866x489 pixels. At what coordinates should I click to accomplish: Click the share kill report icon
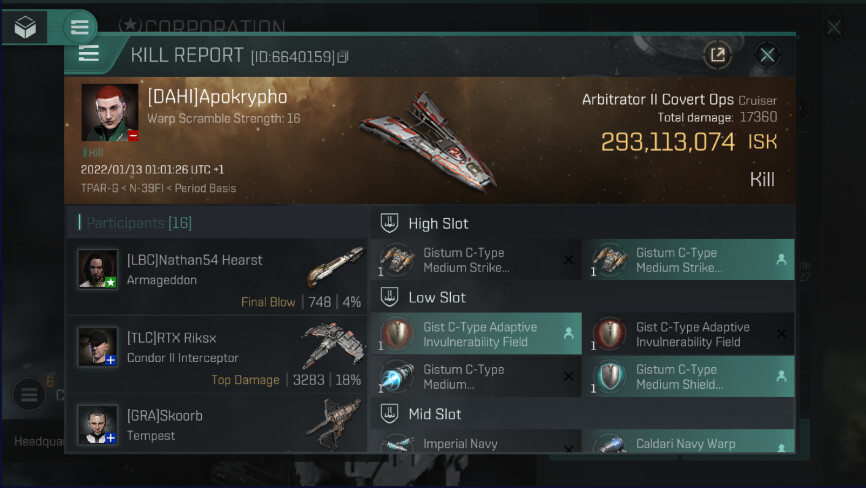(717, 55)
